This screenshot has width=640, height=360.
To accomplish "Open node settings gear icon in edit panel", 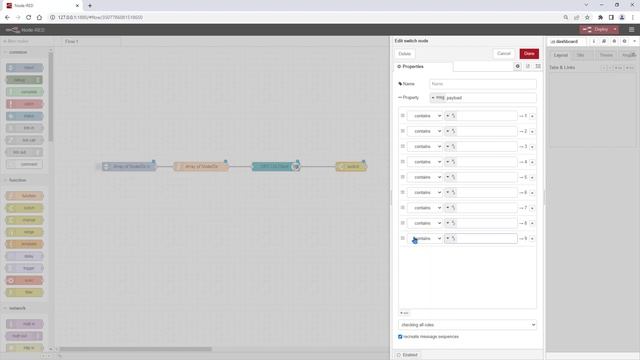I will pos(517,66).
